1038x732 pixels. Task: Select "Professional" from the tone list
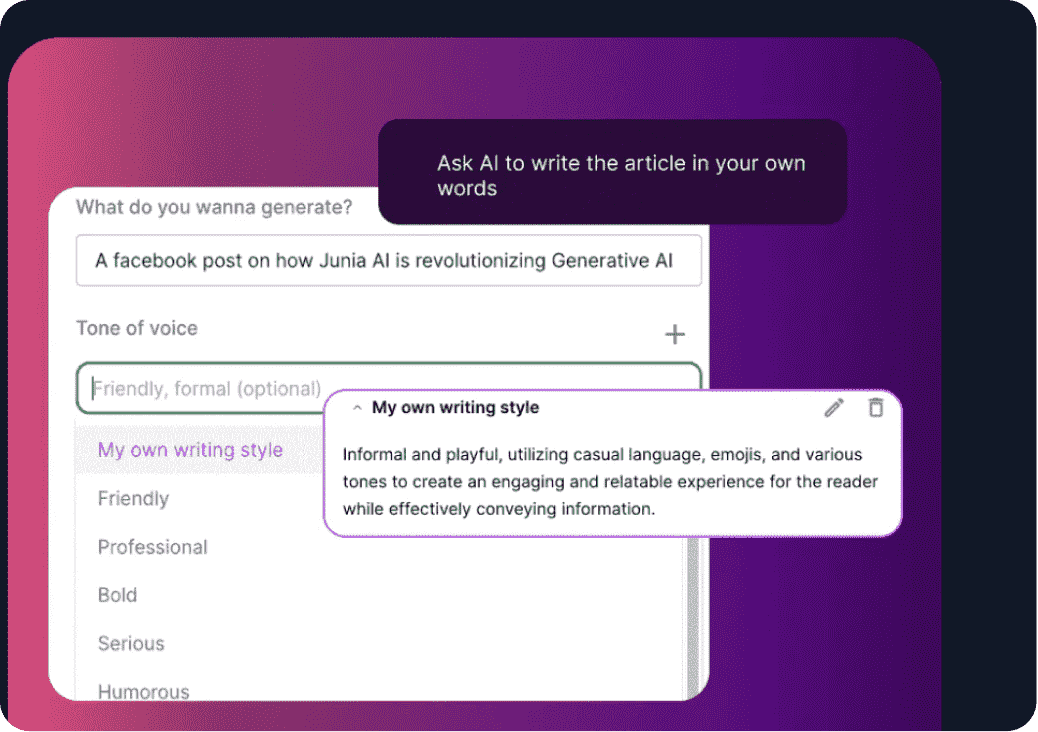click(x=152, y=547)
